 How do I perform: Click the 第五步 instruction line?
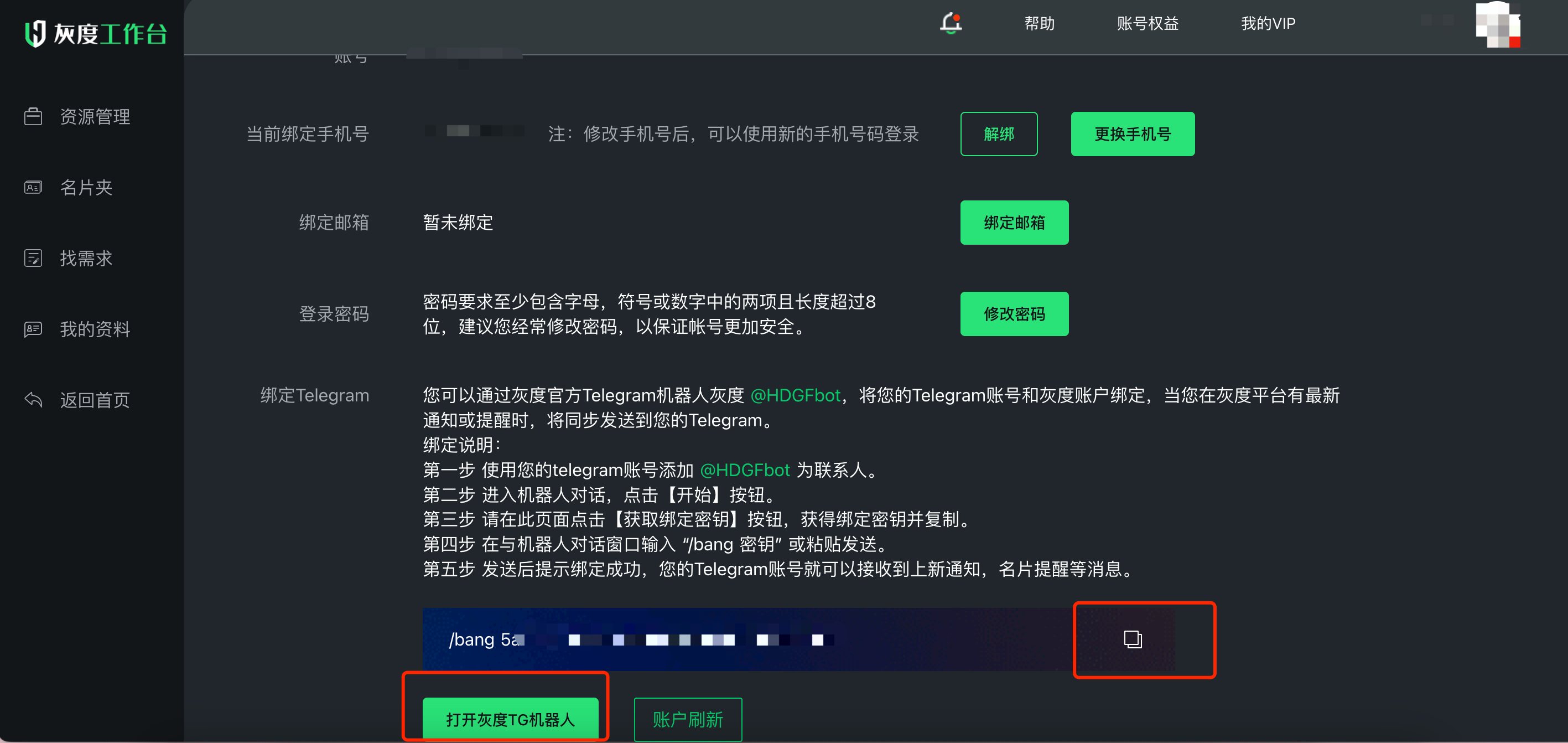click(779, 569)
